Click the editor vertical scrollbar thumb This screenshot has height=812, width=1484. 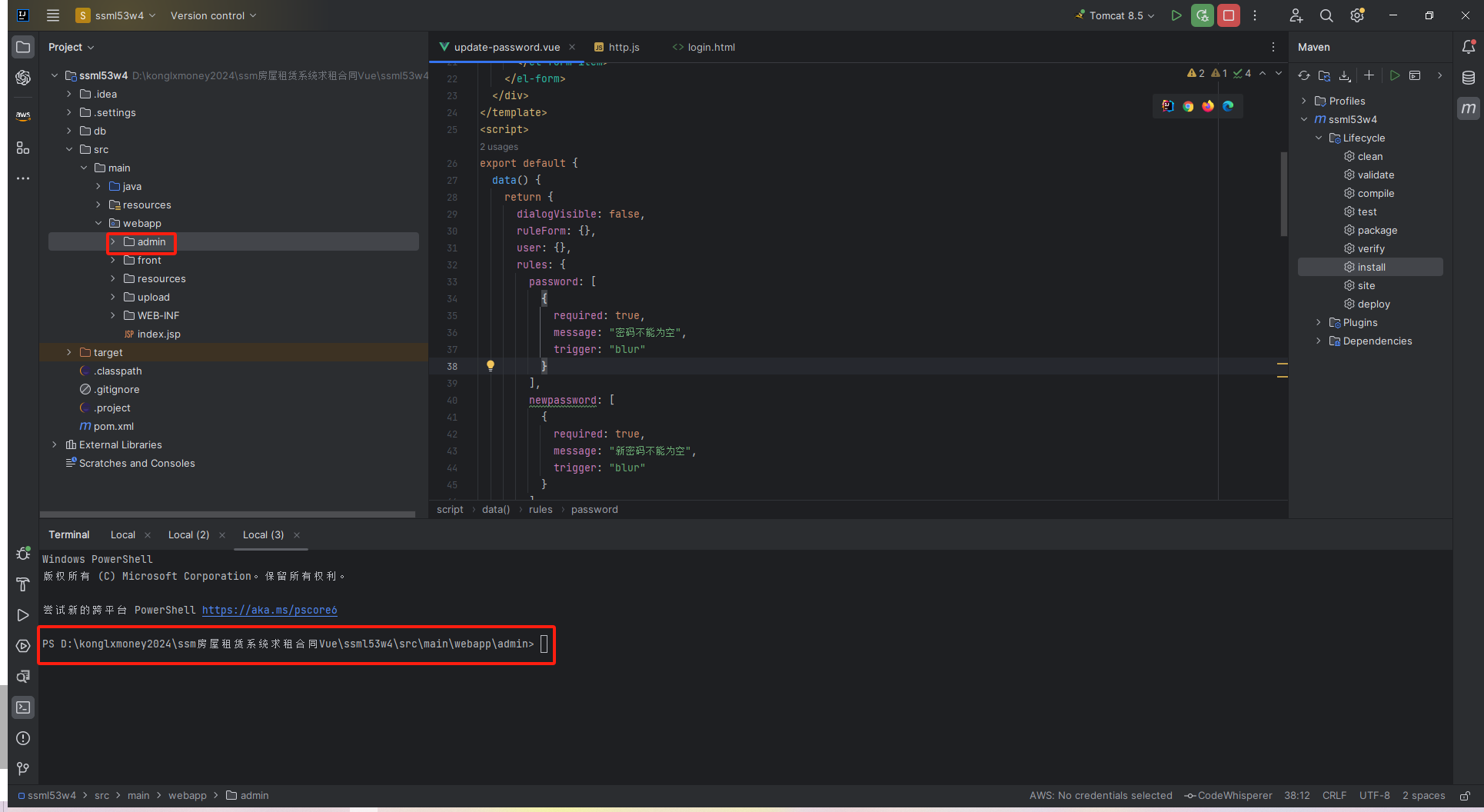click(1283, 192)
